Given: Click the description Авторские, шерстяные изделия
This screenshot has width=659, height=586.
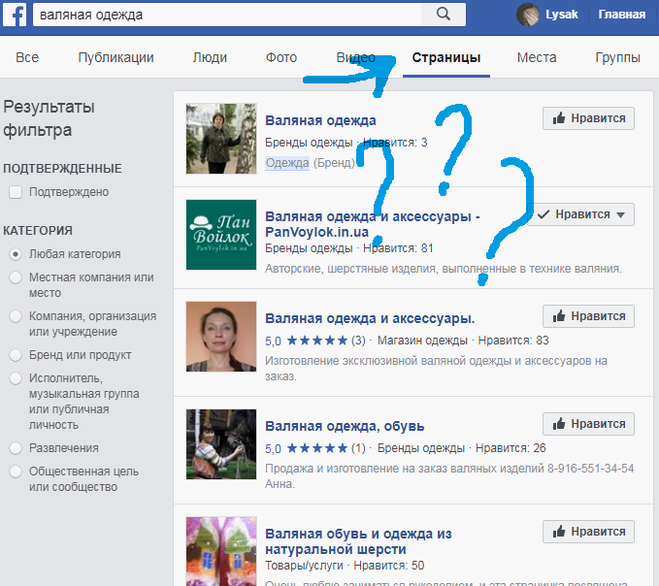Looking at the screenshot, I should tap(443, 269).
